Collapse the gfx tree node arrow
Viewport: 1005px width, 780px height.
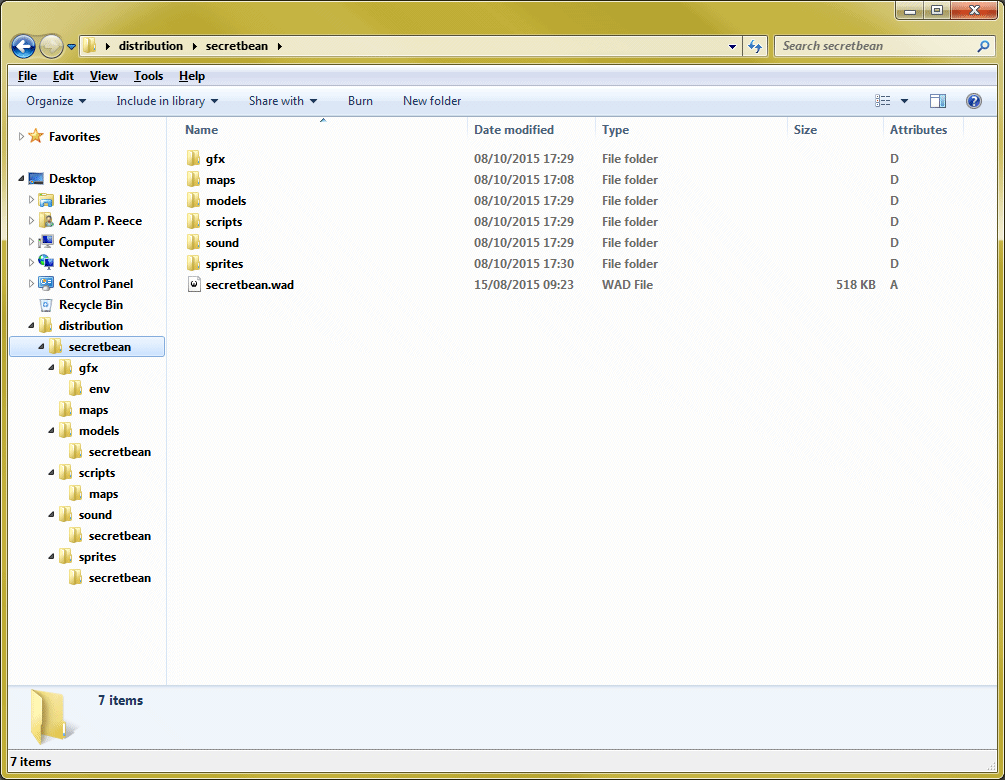51,368
